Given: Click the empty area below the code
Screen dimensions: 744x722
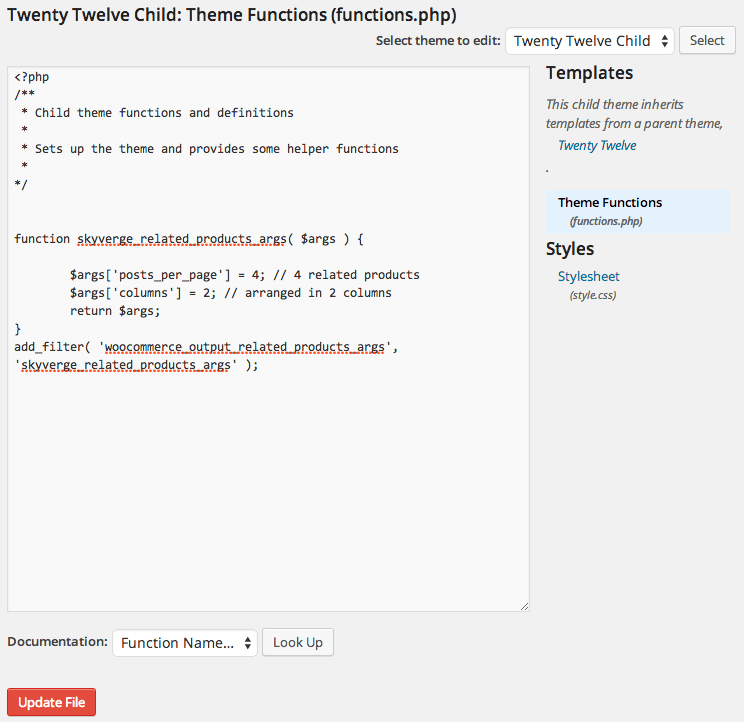Looking at the screenshot, I should [x=268, y=489].
